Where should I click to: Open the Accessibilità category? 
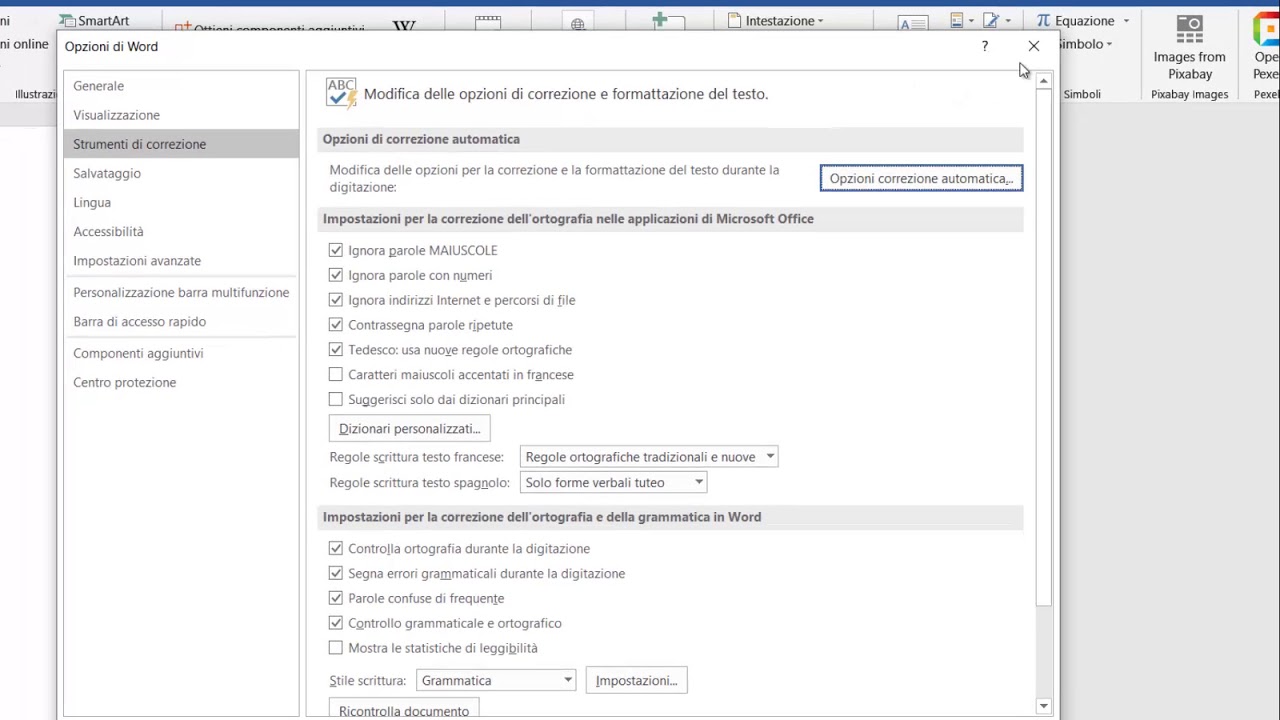pyautogui.click(x=181, y=231)
